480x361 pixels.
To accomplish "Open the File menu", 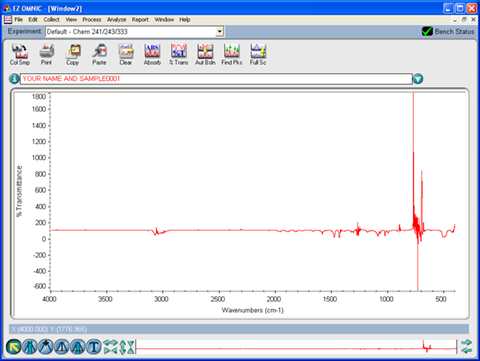I will coord(19,20).
